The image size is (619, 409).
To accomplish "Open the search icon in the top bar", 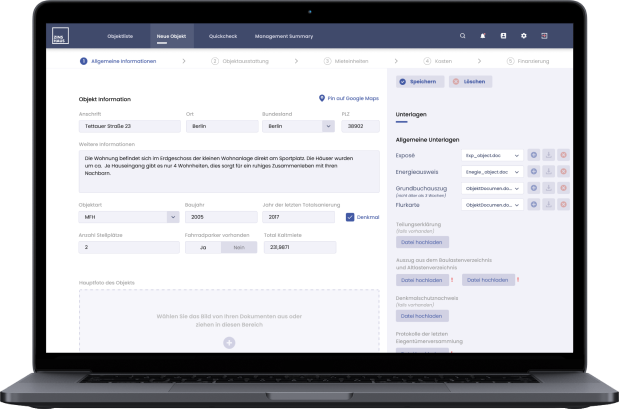I will (462, 36).
